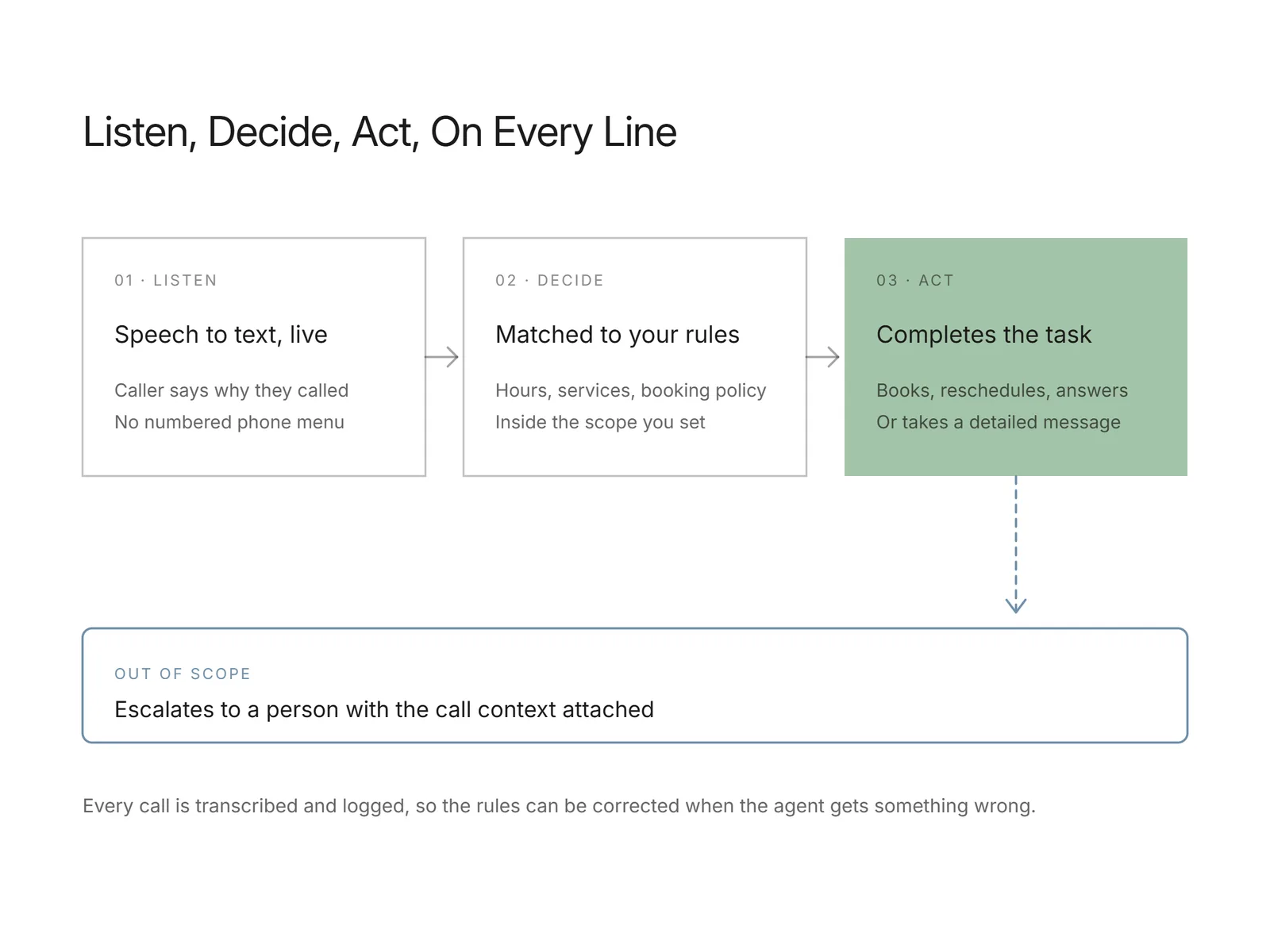Screen dimensions: 1270x952
Task: Click Inside the scope you set text
Action: (x=600, y=422)
